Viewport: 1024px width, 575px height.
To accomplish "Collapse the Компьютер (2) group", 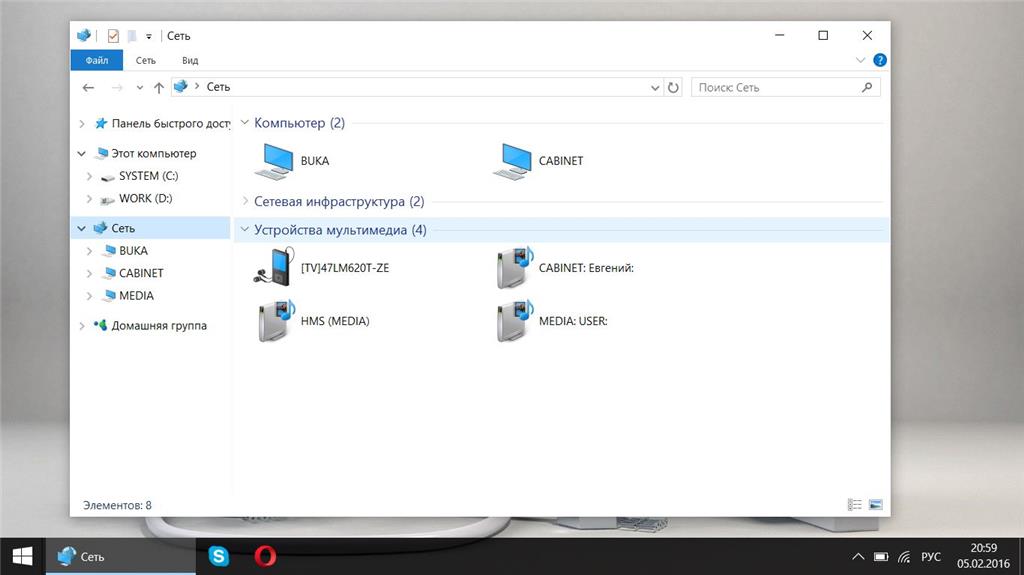I will tap(244, 122).
